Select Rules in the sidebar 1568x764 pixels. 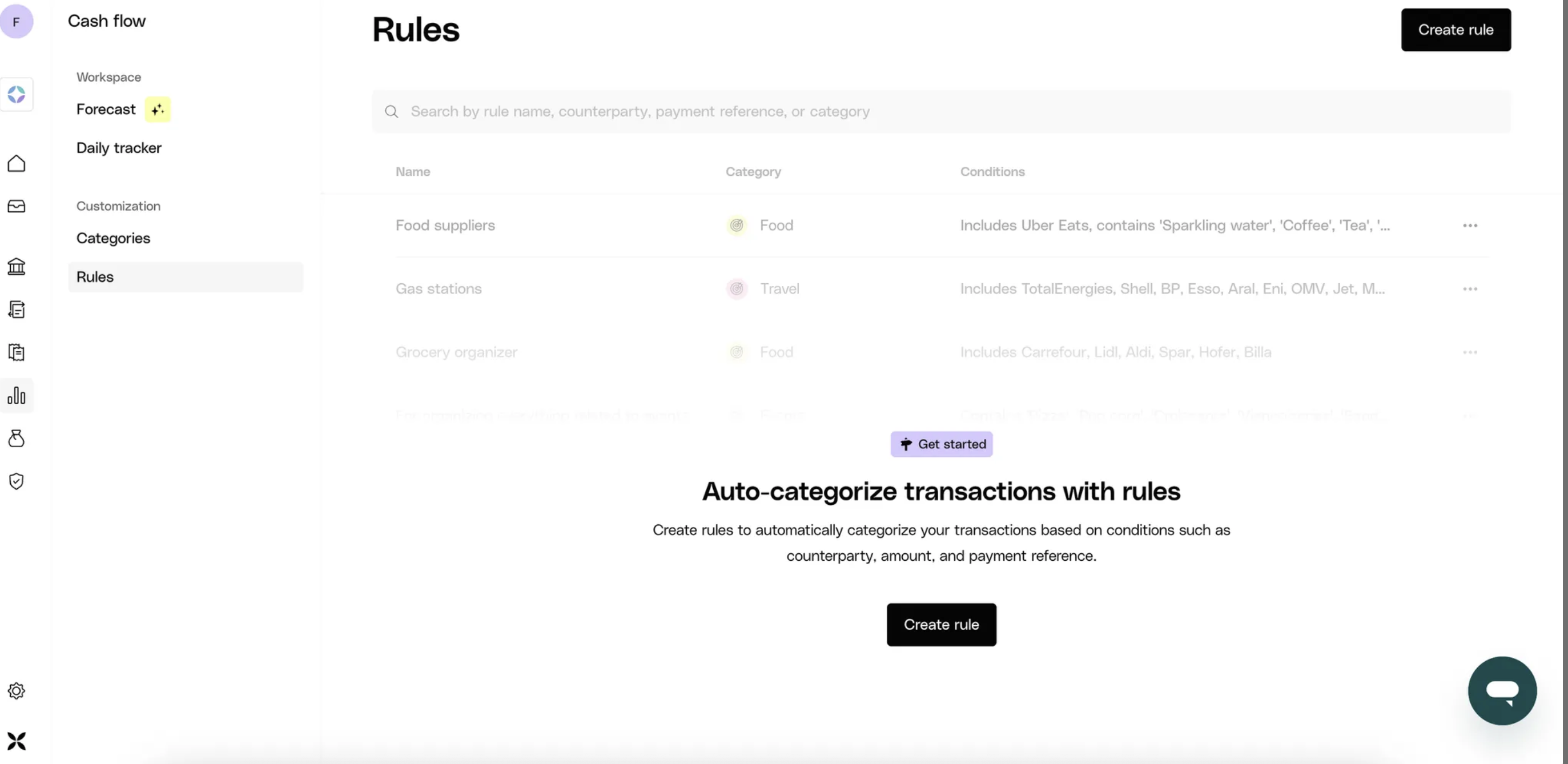[185, 277]
